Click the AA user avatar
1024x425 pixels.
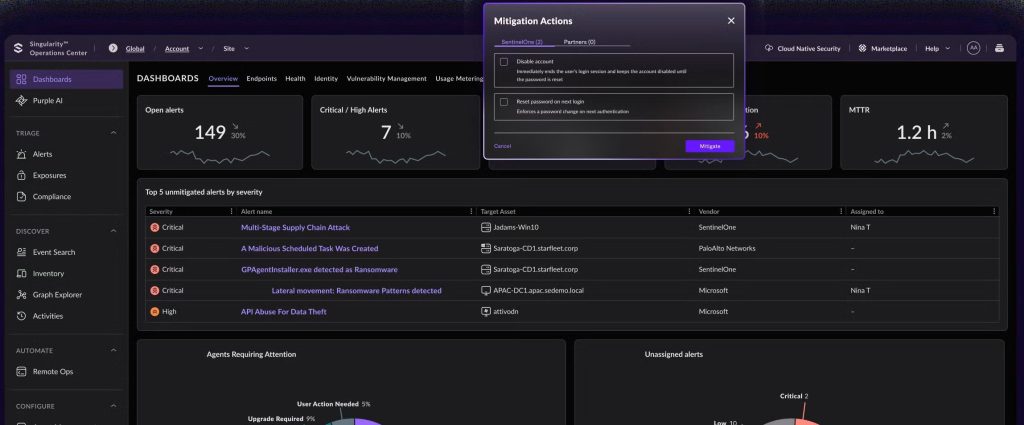point(973,48)
